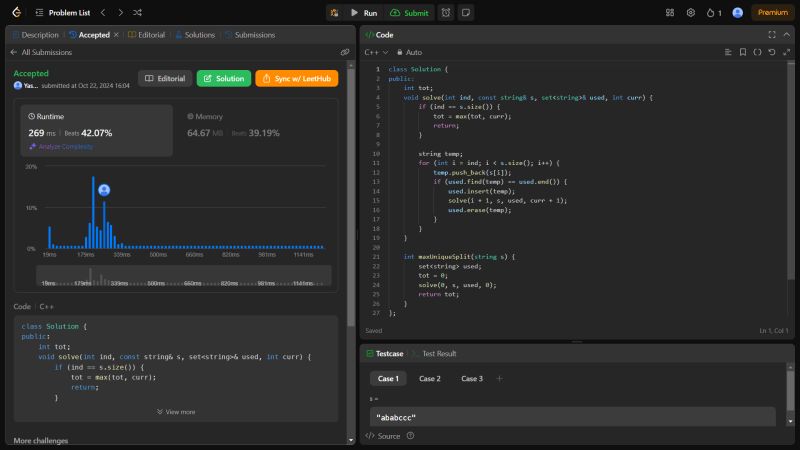The width and height of the screenshot is (800, 450).
Task: Copy submission link icon
Action: coord(345,52)
